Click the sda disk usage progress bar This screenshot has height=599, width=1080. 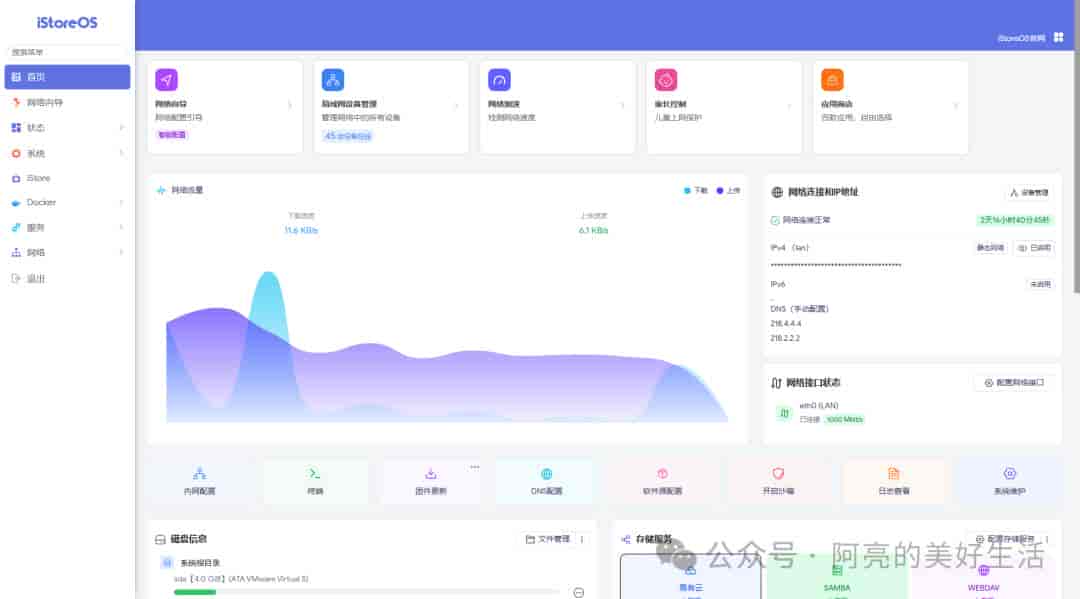coord(366,592)
